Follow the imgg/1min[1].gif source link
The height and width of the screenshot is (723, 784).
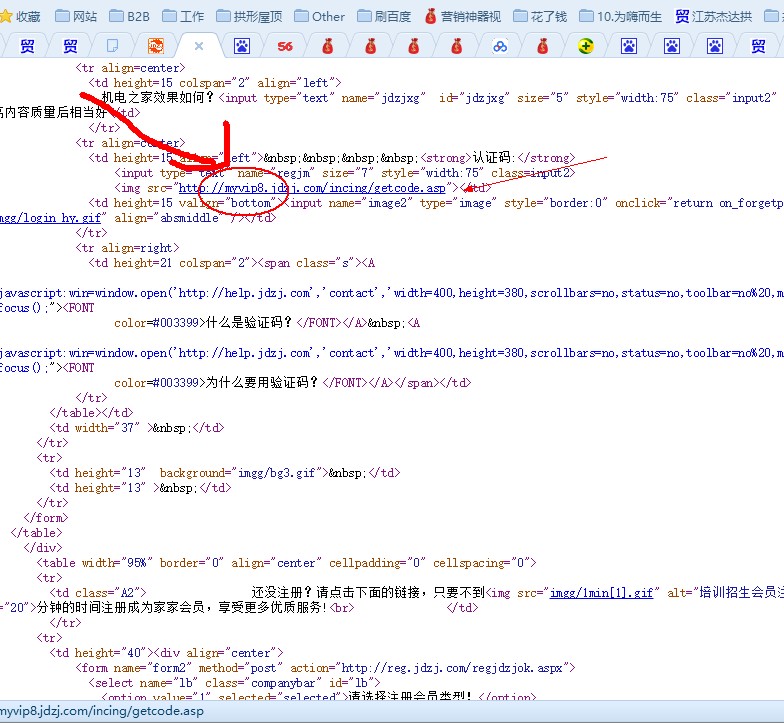[601, 593]
